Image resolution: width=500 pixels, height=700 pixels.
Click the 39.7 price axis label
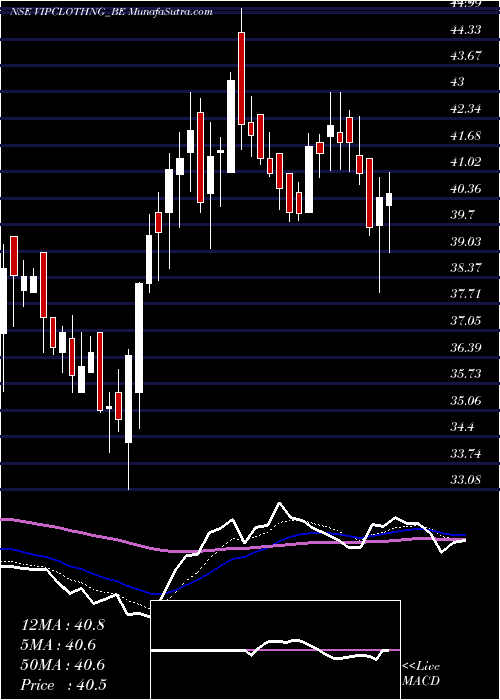(462, 215)
